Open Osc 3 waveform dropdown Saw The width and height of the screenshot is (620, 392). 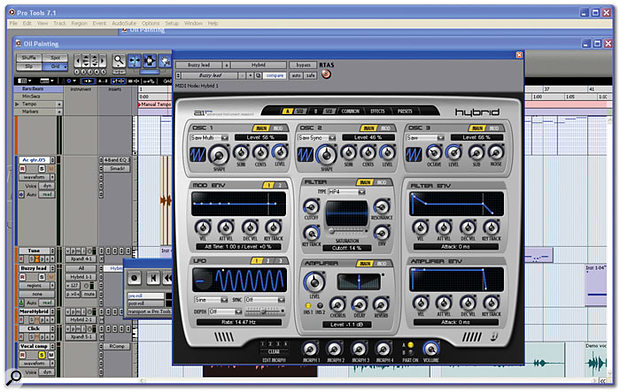pyautogui.click(x=425, y=138)
